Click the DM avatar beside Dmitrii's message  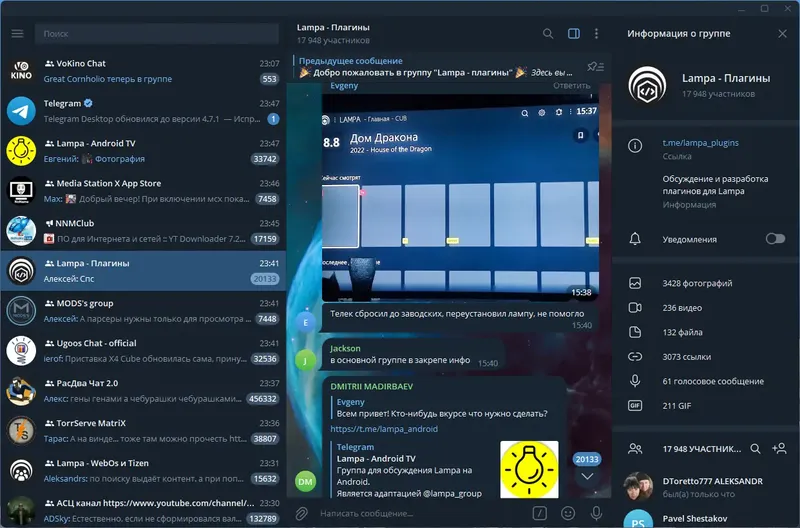(x=306, y=482)
